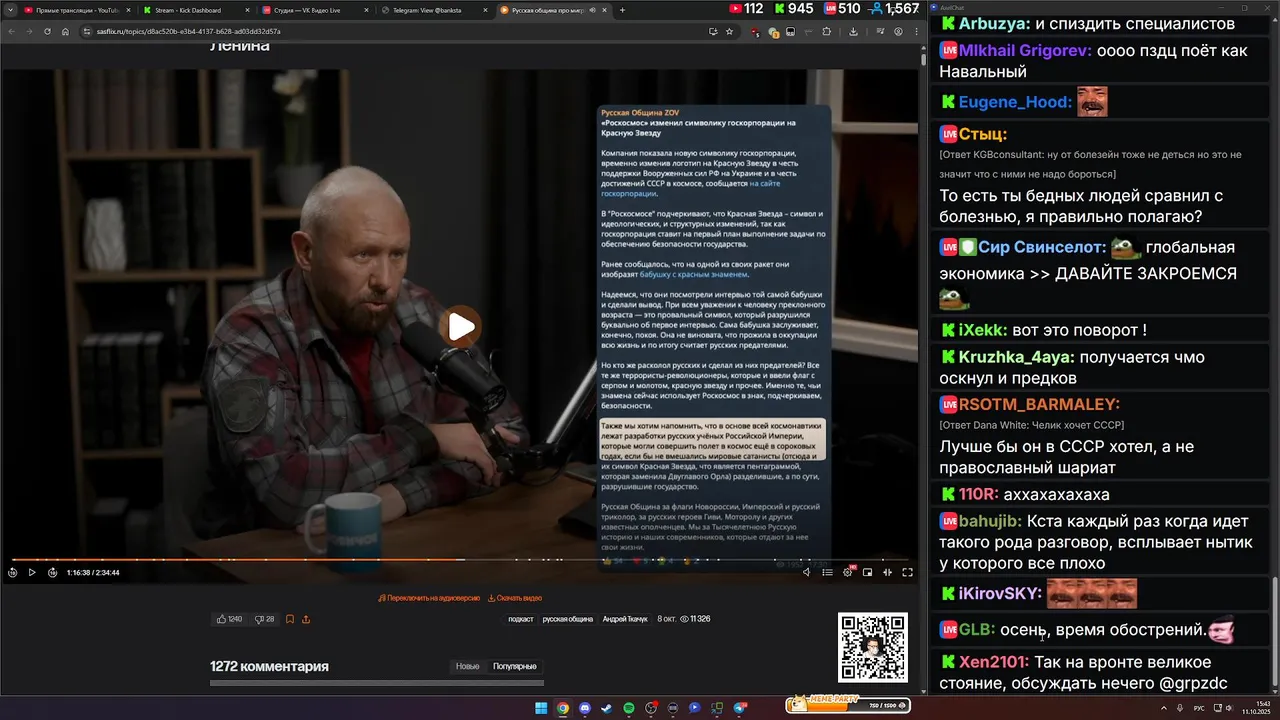Go to the browser home page
Screen dimensions: 1280x720
click(65, 31)
